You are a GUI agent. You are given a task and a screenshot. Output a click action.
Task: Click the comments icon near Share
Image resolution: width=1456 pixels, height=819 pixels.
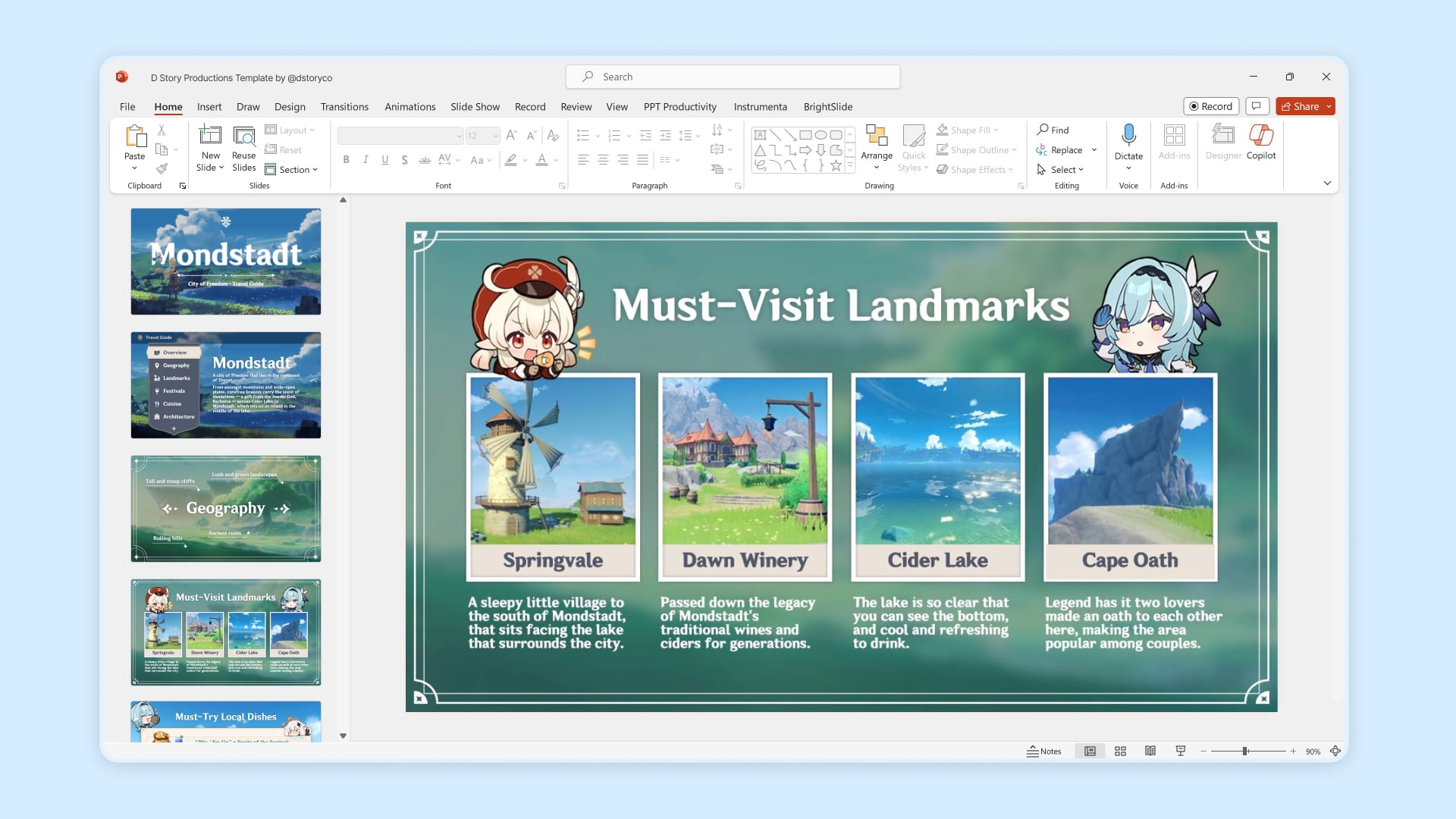(x=1257, y=106)
